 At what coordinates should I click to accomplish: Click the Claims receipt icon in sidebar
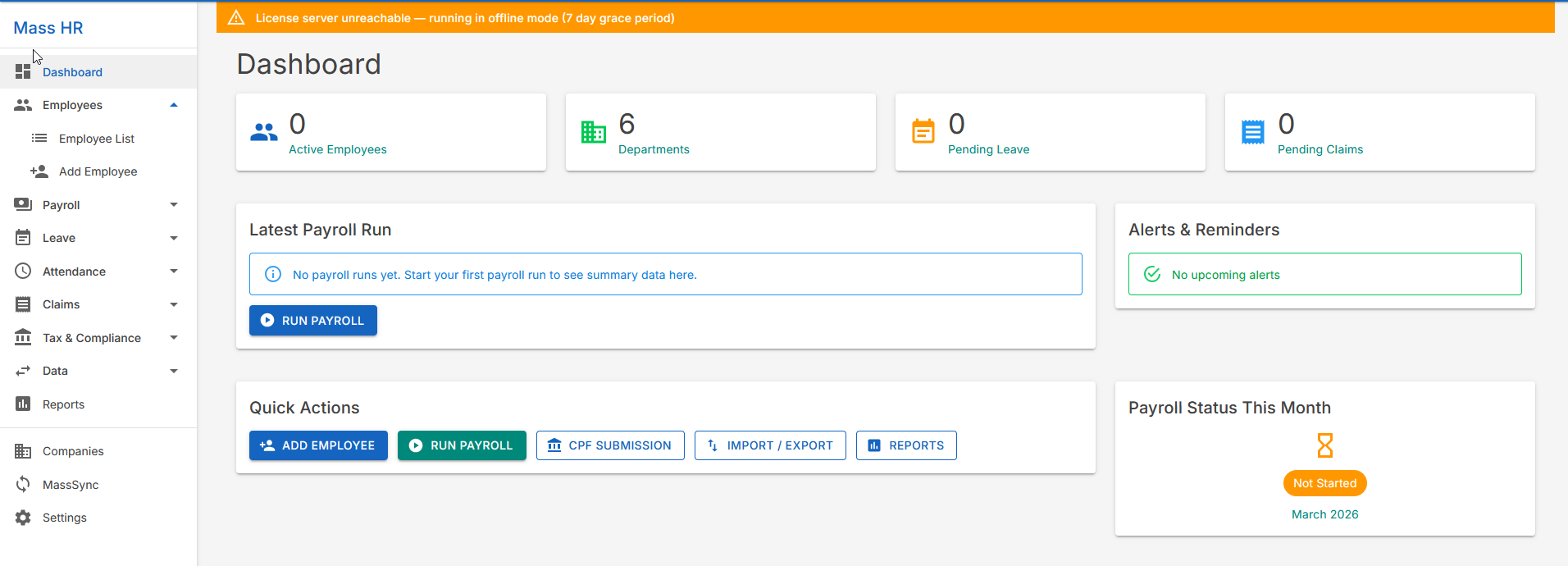click(23, 304)
